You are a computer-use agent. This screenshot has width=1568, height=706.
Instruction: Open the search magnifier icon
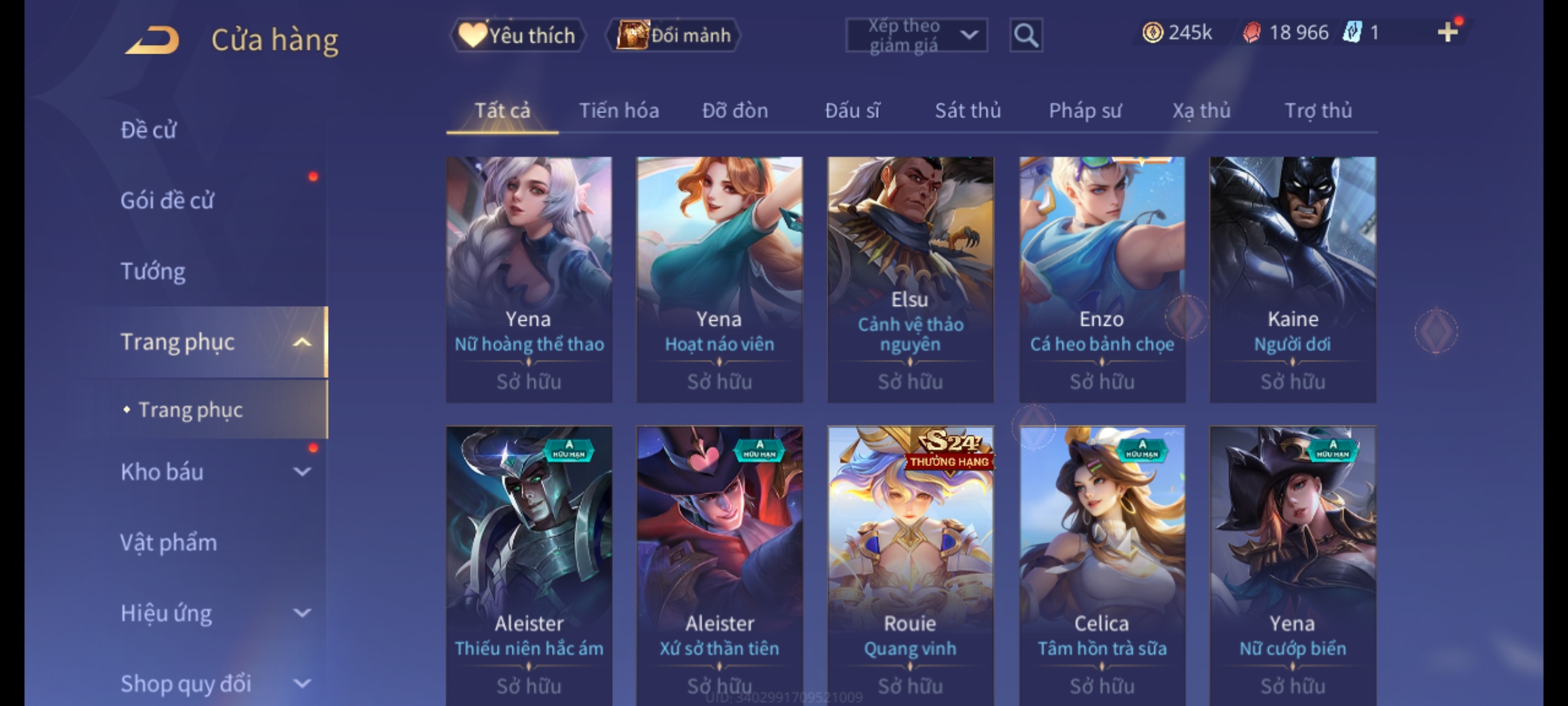point(1026,35)
